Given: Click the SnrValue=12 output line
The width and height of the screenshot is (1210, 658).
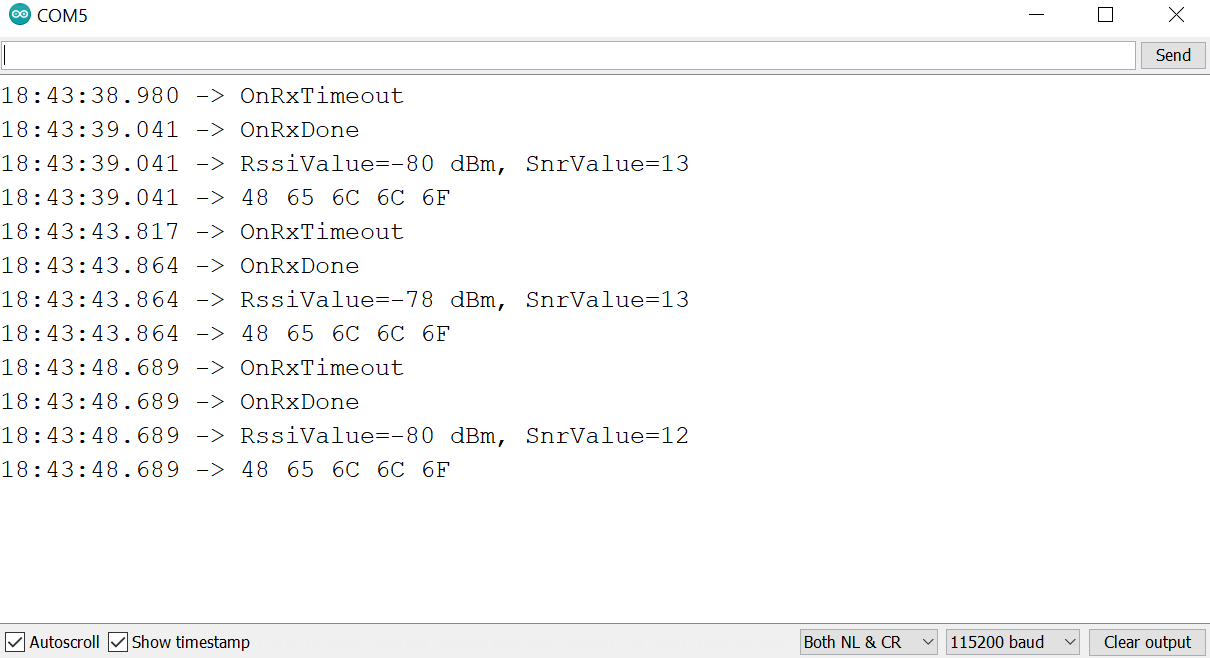Looking at the screenshot, I should [345, 436].
